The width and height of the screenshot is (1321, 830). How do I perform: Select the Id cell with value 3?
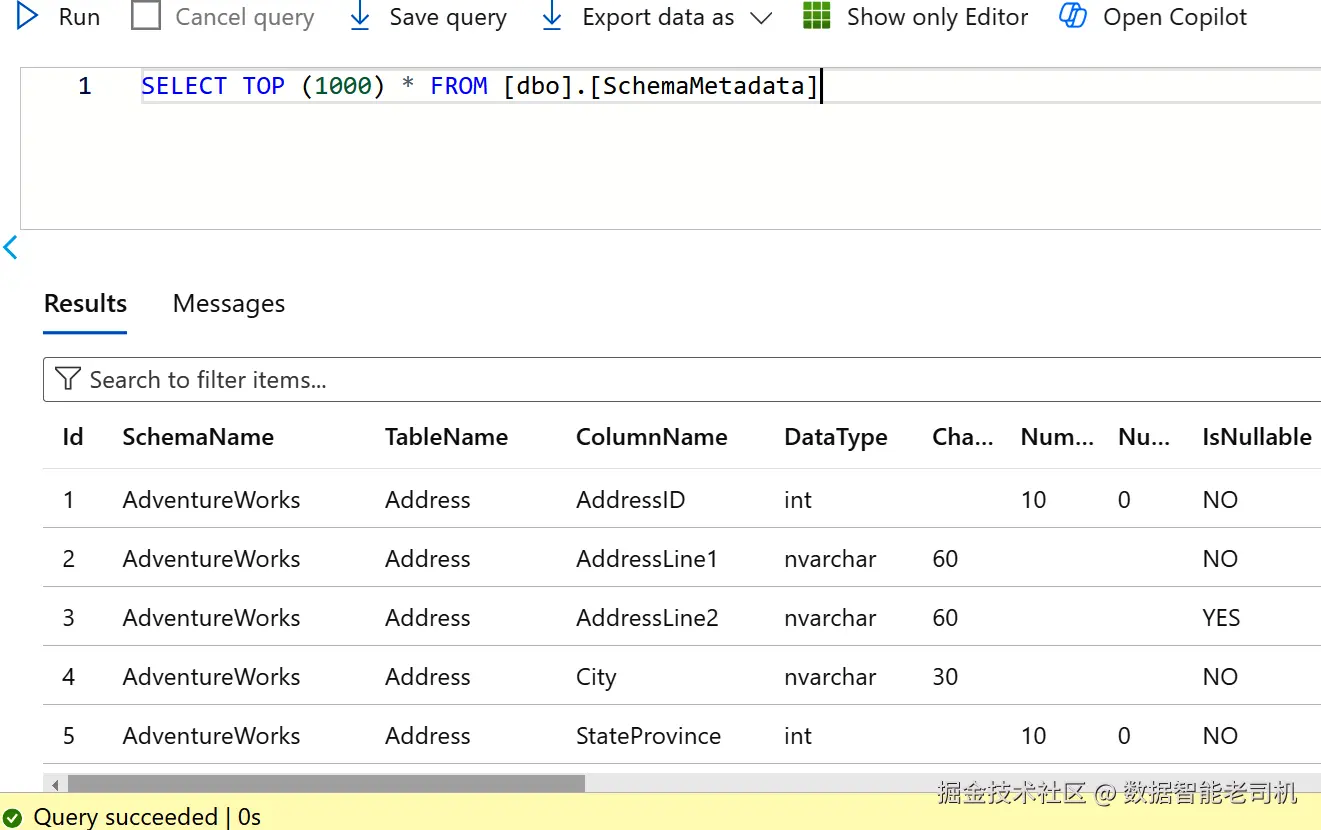[69, 617]
